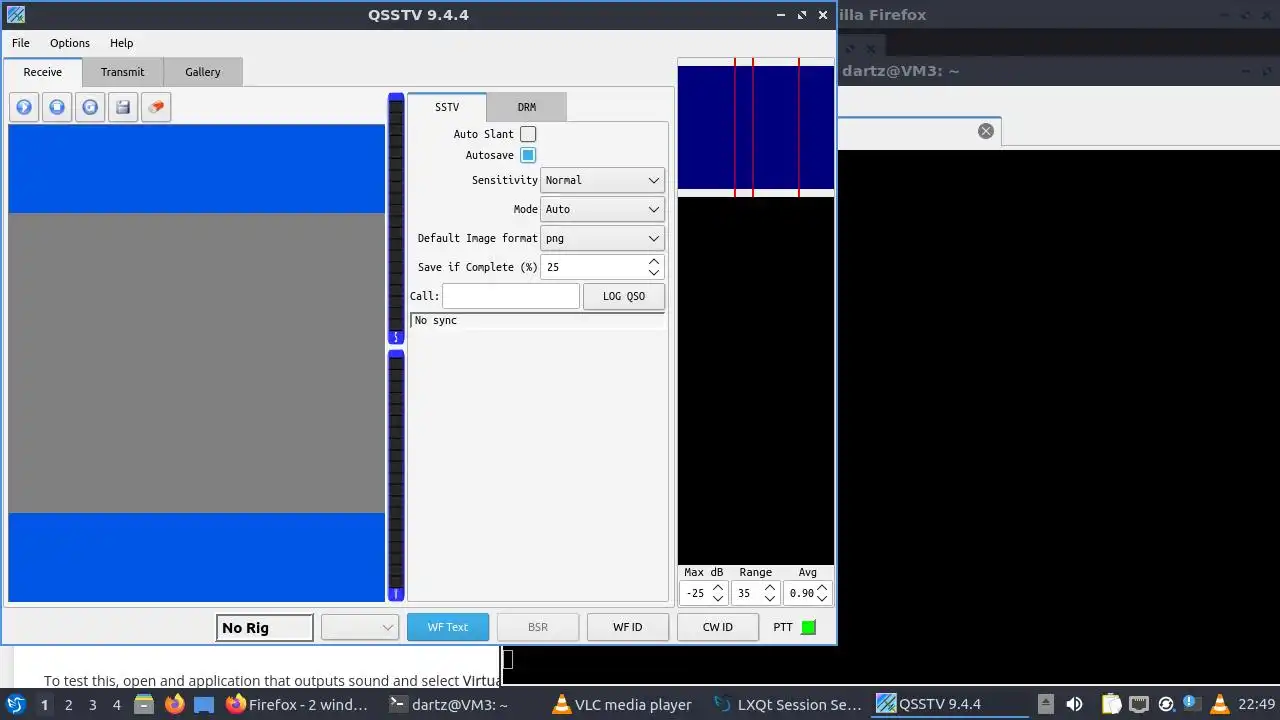Click in the Call input field
This screenshot has width=1280, height=720.
coord(511,296)
